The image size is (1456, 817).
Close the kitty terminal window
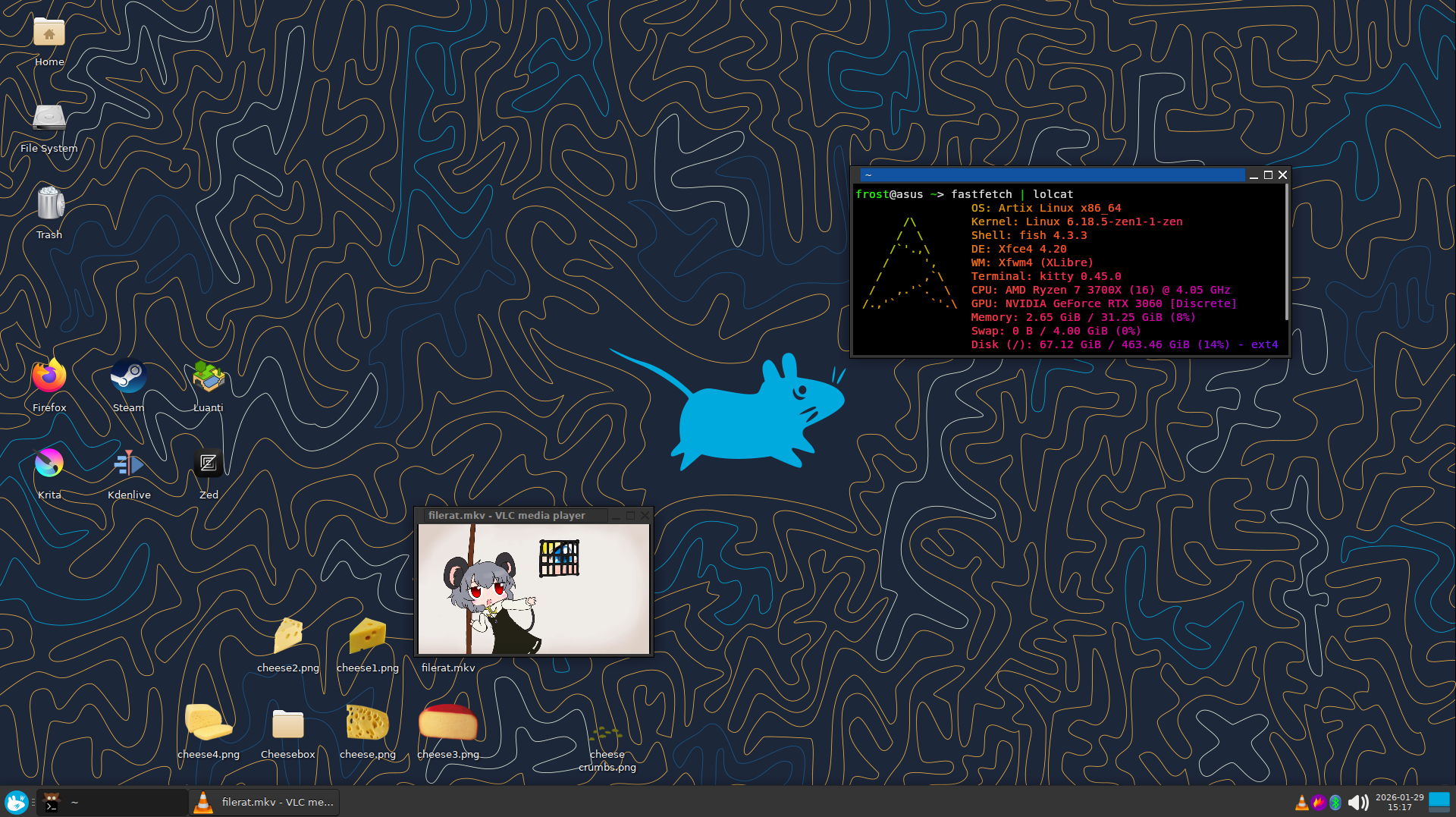pos(1282,174)
